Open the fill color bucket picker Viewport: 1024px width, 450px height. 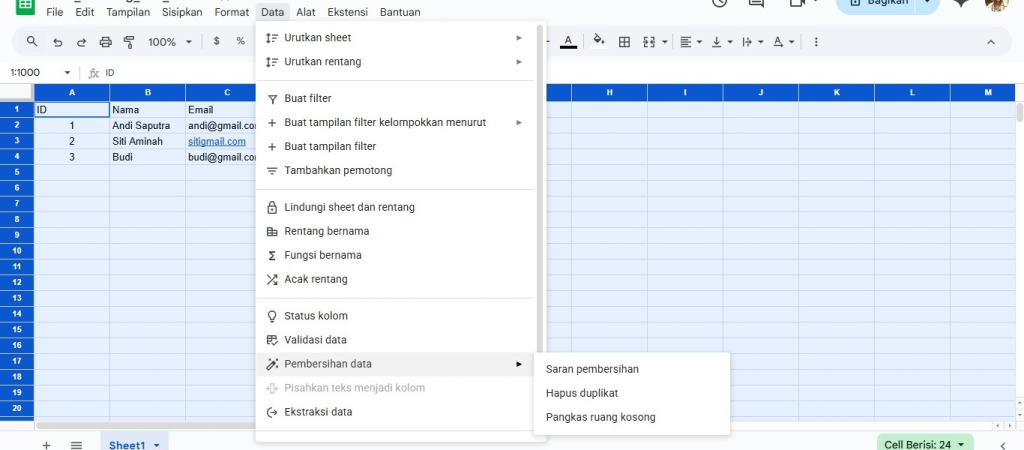(598, 42)
